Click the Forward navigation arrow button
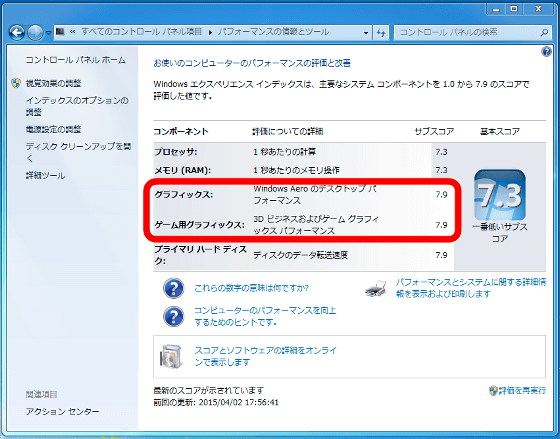Viewport: 560px width, 439px height. [35, 33]
